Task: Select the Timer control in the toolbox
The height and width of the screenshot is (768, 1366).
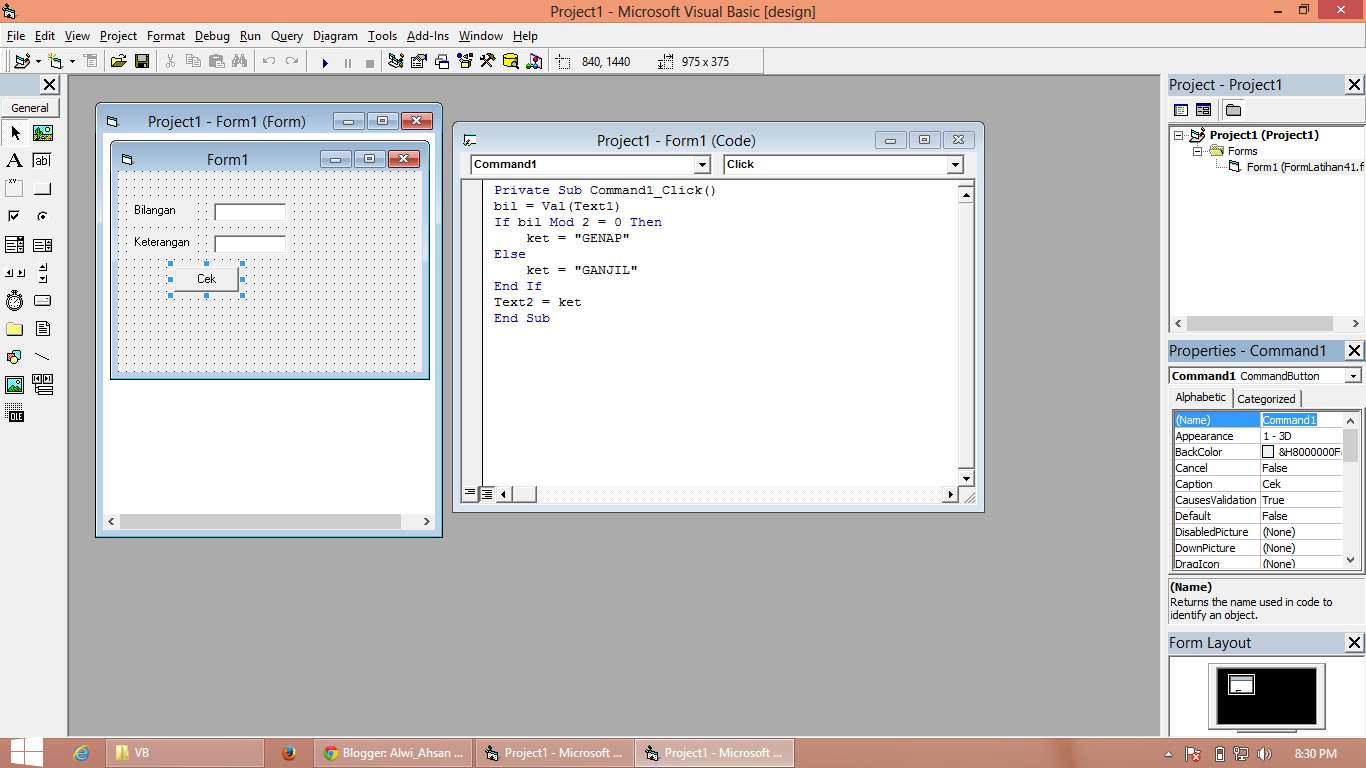Action: pyautogui.click(x=14, y=300)
